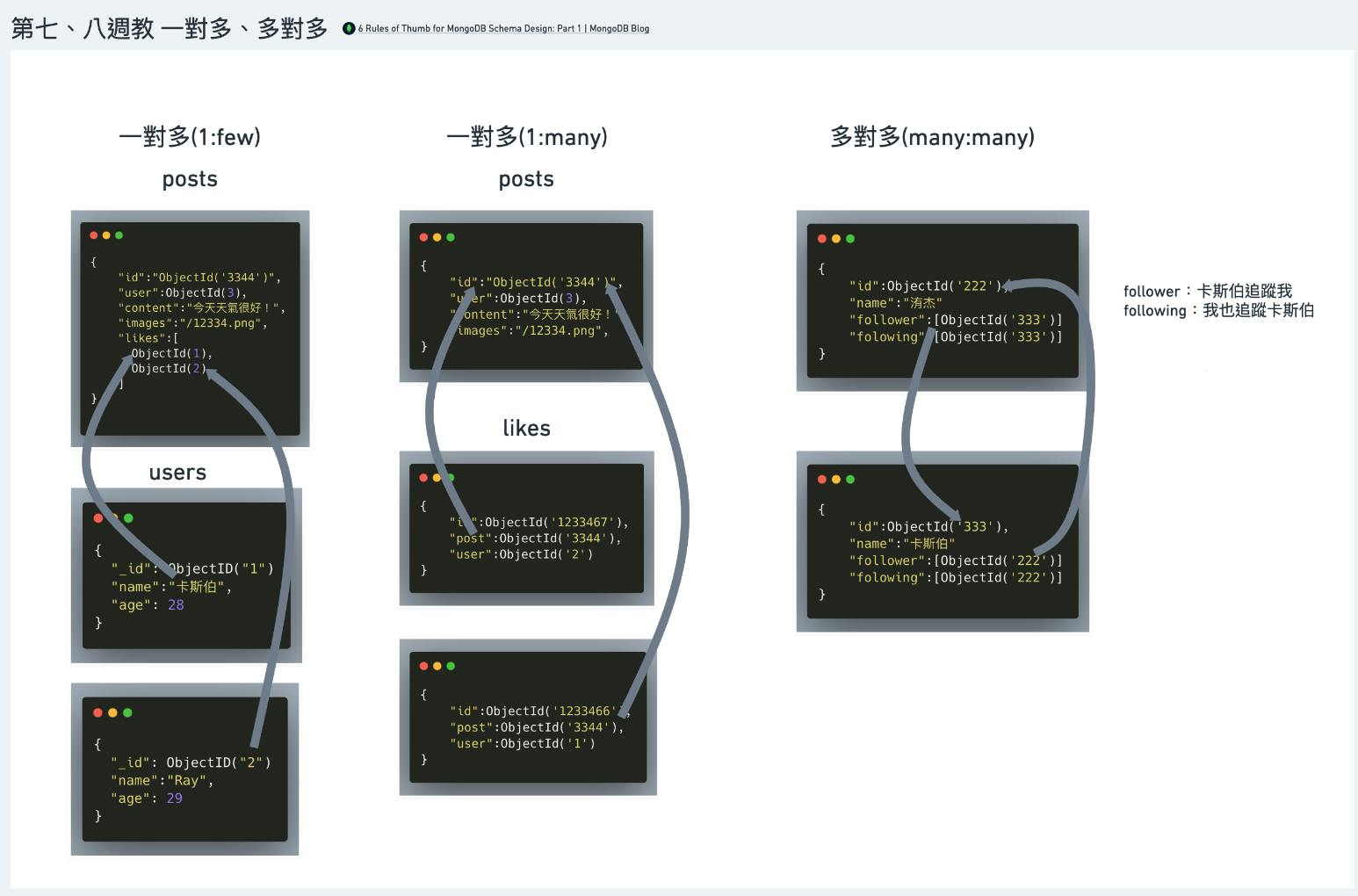
Task: Click the "age": 28 line
Action: coord(147,604)
